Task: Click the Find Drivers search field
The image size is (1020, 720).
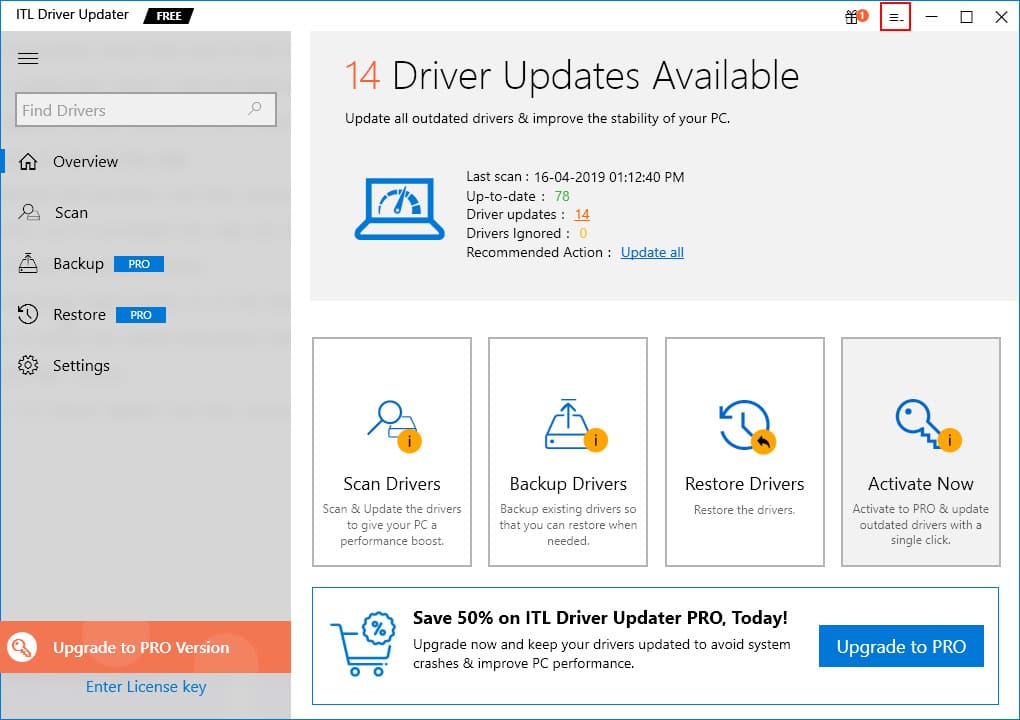Action: click(x=146, y=109)
